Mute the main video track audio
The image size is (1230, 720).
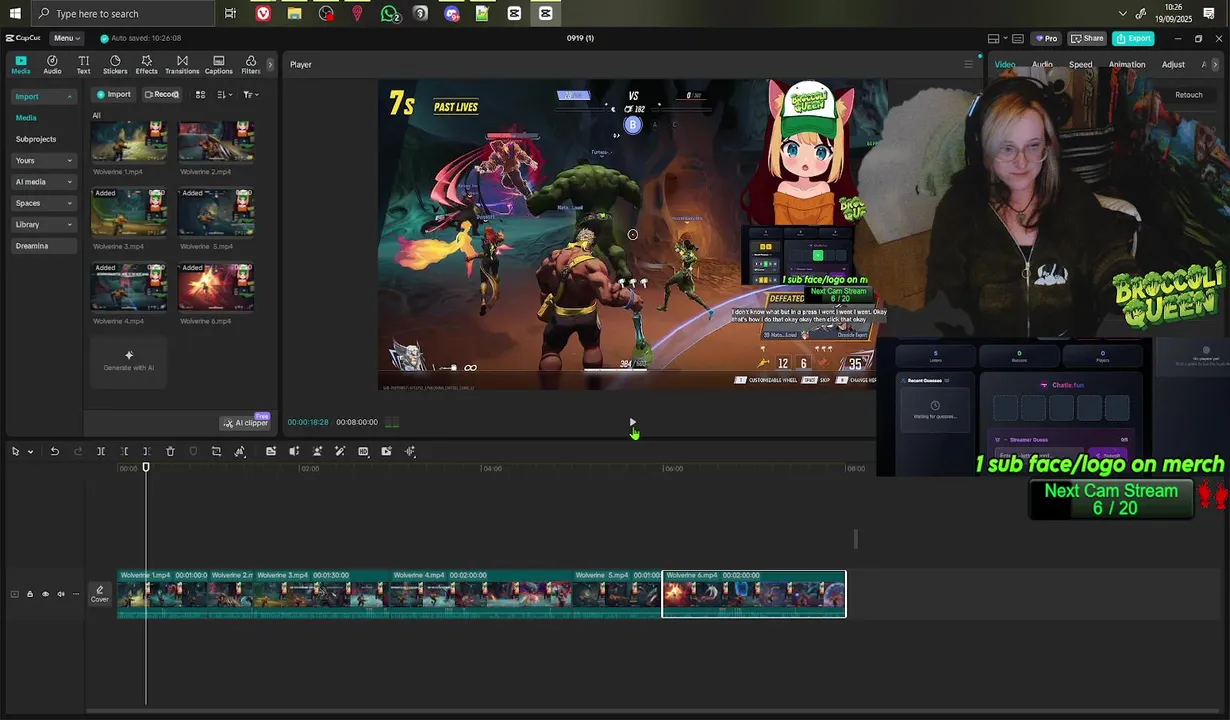60,594
